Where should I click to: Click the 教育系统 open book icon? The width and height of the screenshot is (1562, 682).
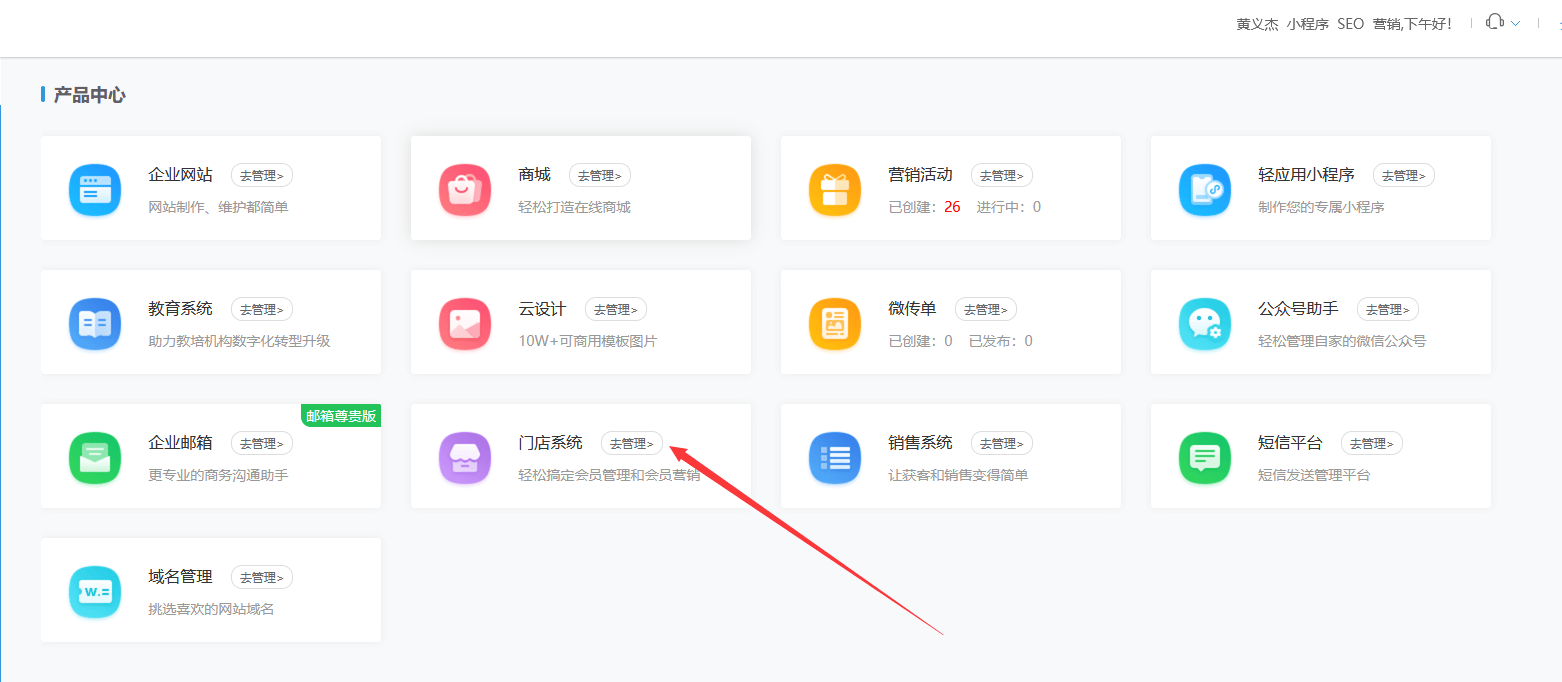95,324
